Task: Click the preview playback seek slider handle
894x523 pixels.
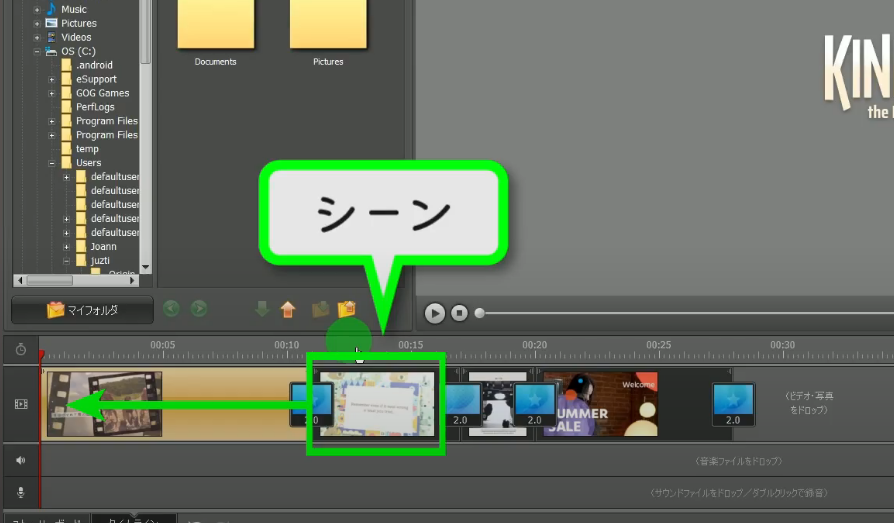Action: (480, 313)
